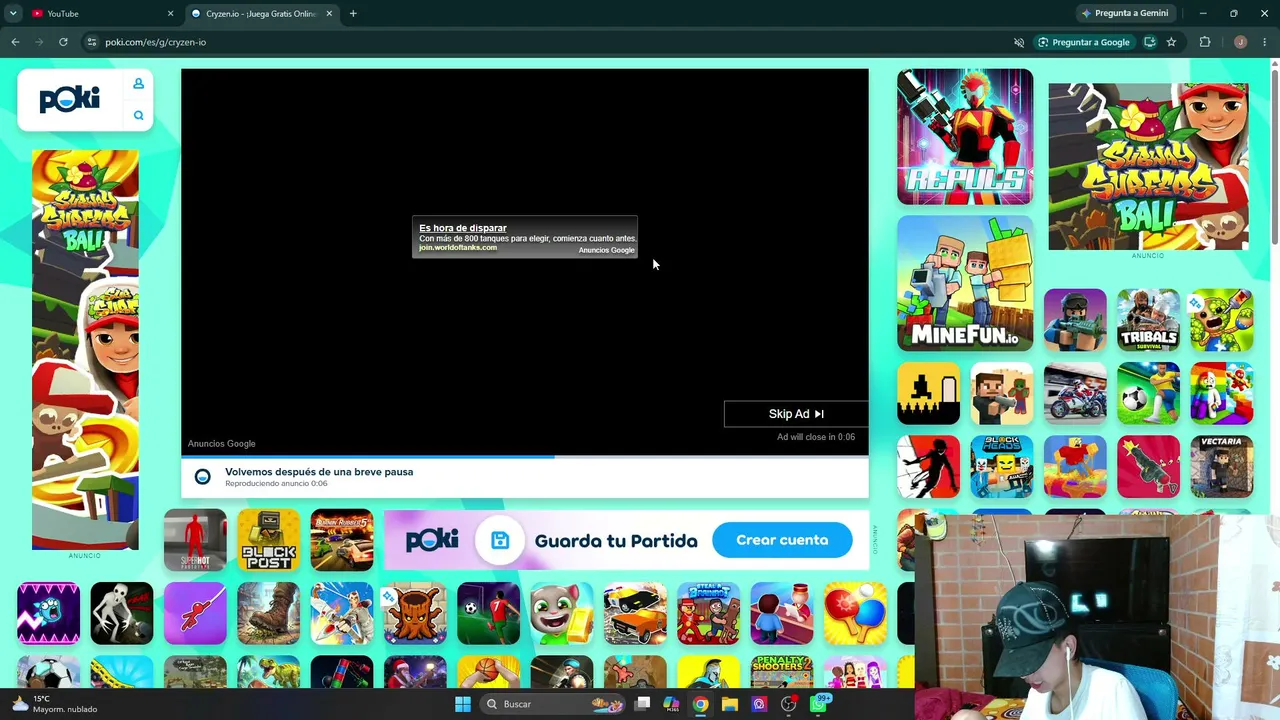This screenshot has width=1280, height=720.
Task: Switch to the YouTube tab
Action: pos(101,14)
